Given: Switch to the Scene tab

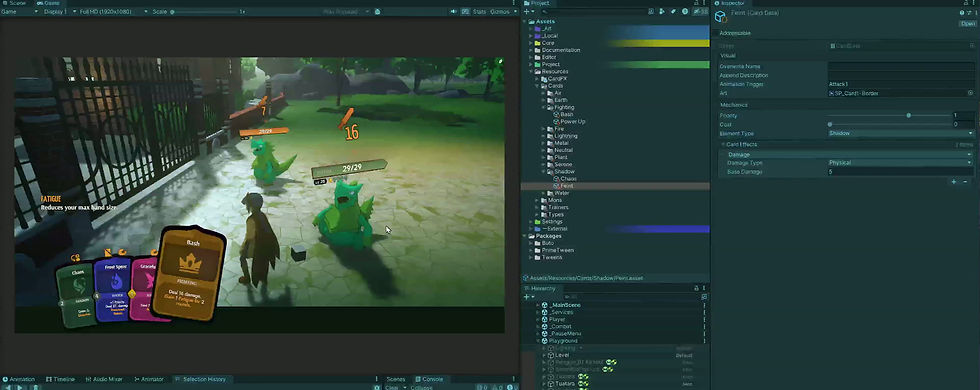Looking at the screenshot, I should (14, 3).
